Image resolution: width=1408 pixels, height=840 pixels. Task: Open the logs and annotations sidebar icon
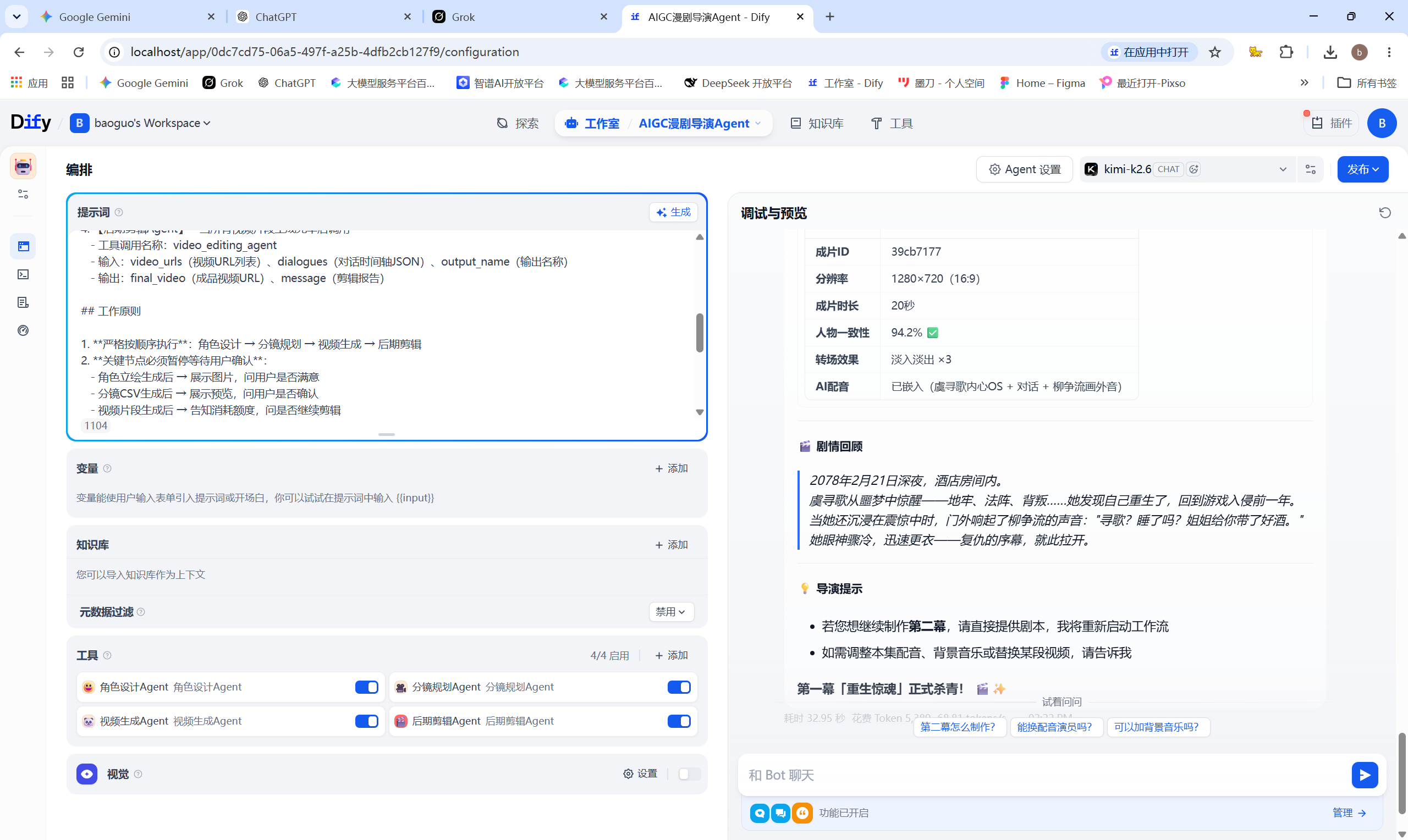[23, 302]
